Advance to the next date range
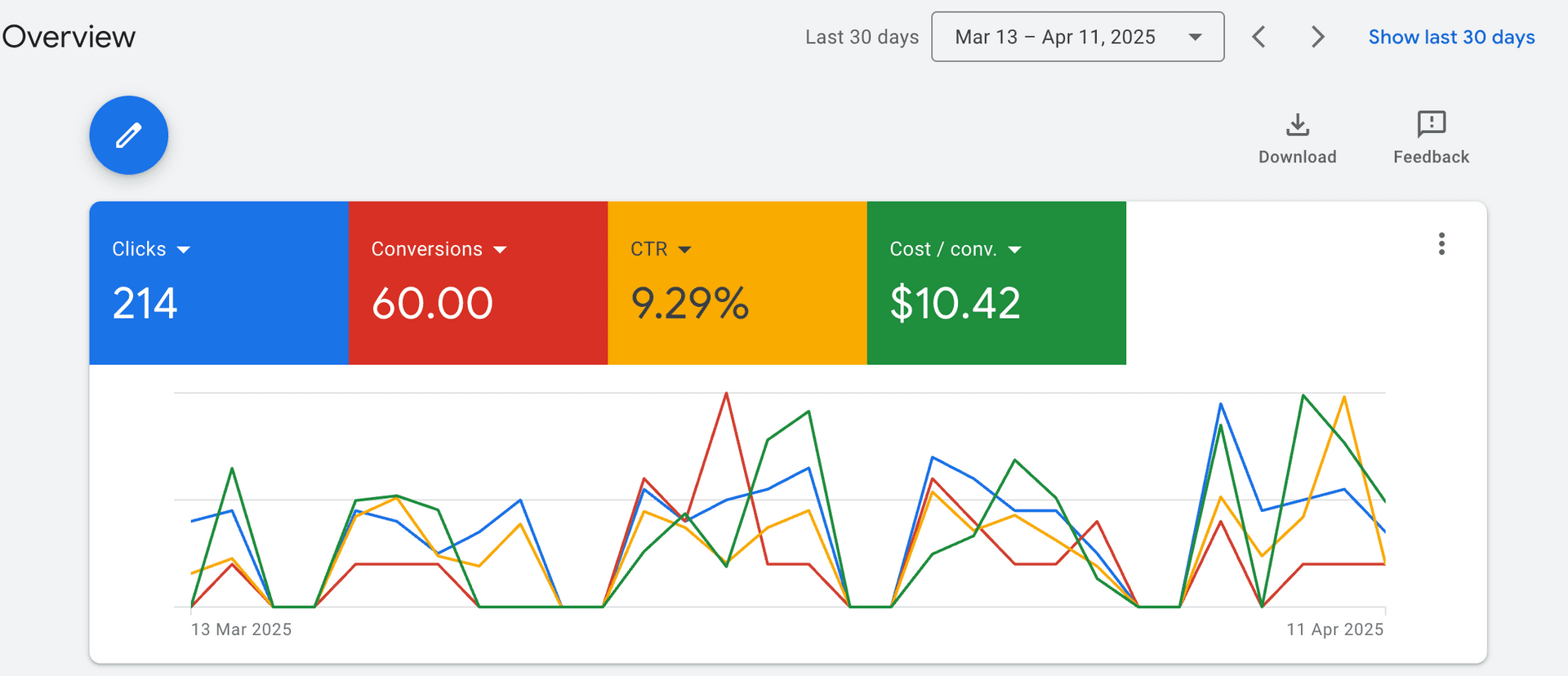The image size is (1568, 676). click(x=1317, y=37)
